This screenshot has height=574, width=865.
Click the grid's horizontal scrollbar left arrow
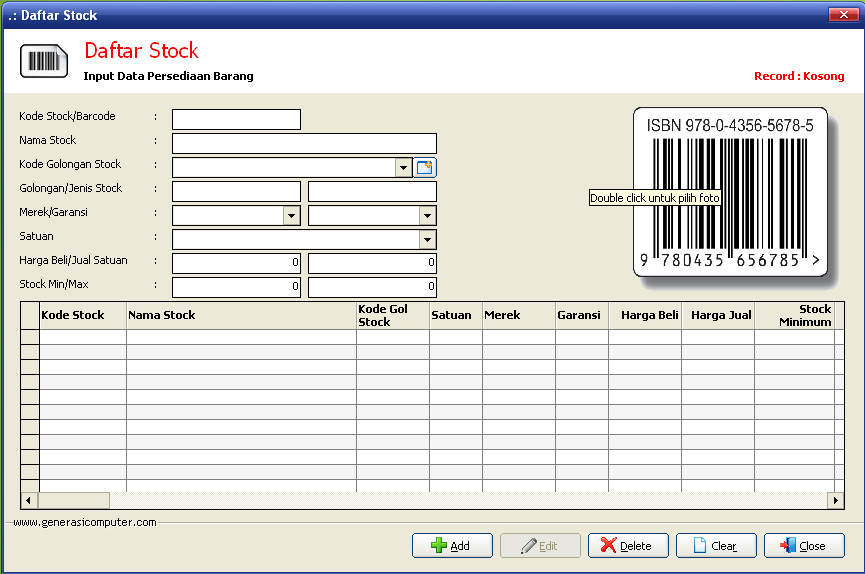point(29,500)
